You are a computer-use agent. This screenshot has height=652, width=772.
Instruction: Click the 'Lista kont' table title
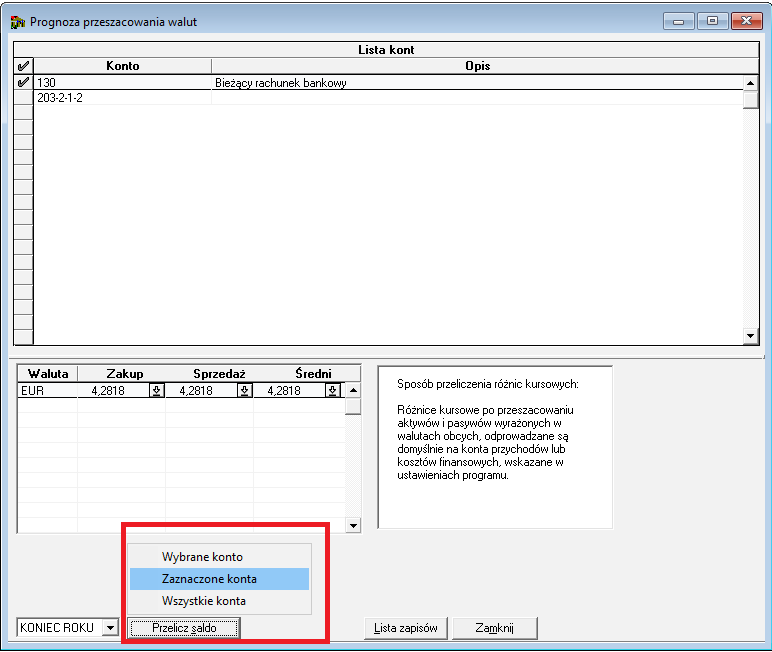pos(386,50)
